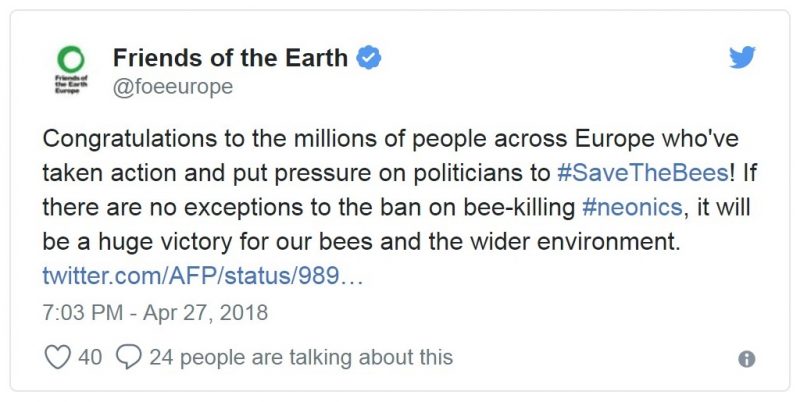
Task: Like the tweet with the heart icon
Action: [x=57, y=357]
